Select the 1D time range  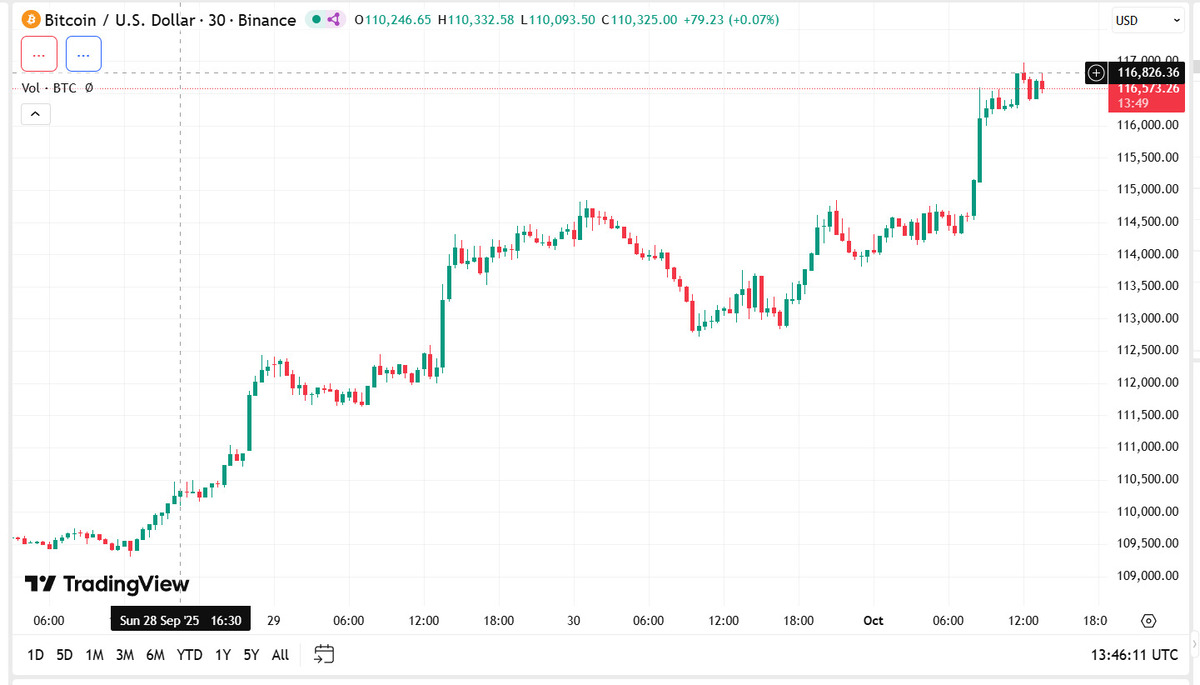[36, 655]
